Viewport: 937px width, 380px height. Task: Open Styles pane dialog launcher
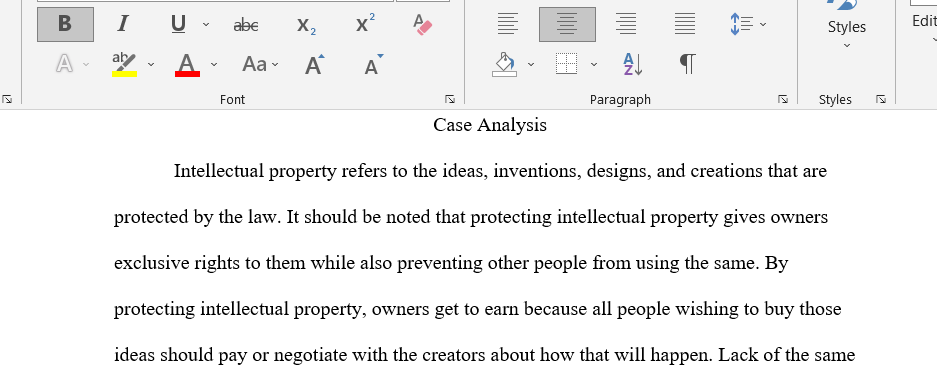(881, 100)
